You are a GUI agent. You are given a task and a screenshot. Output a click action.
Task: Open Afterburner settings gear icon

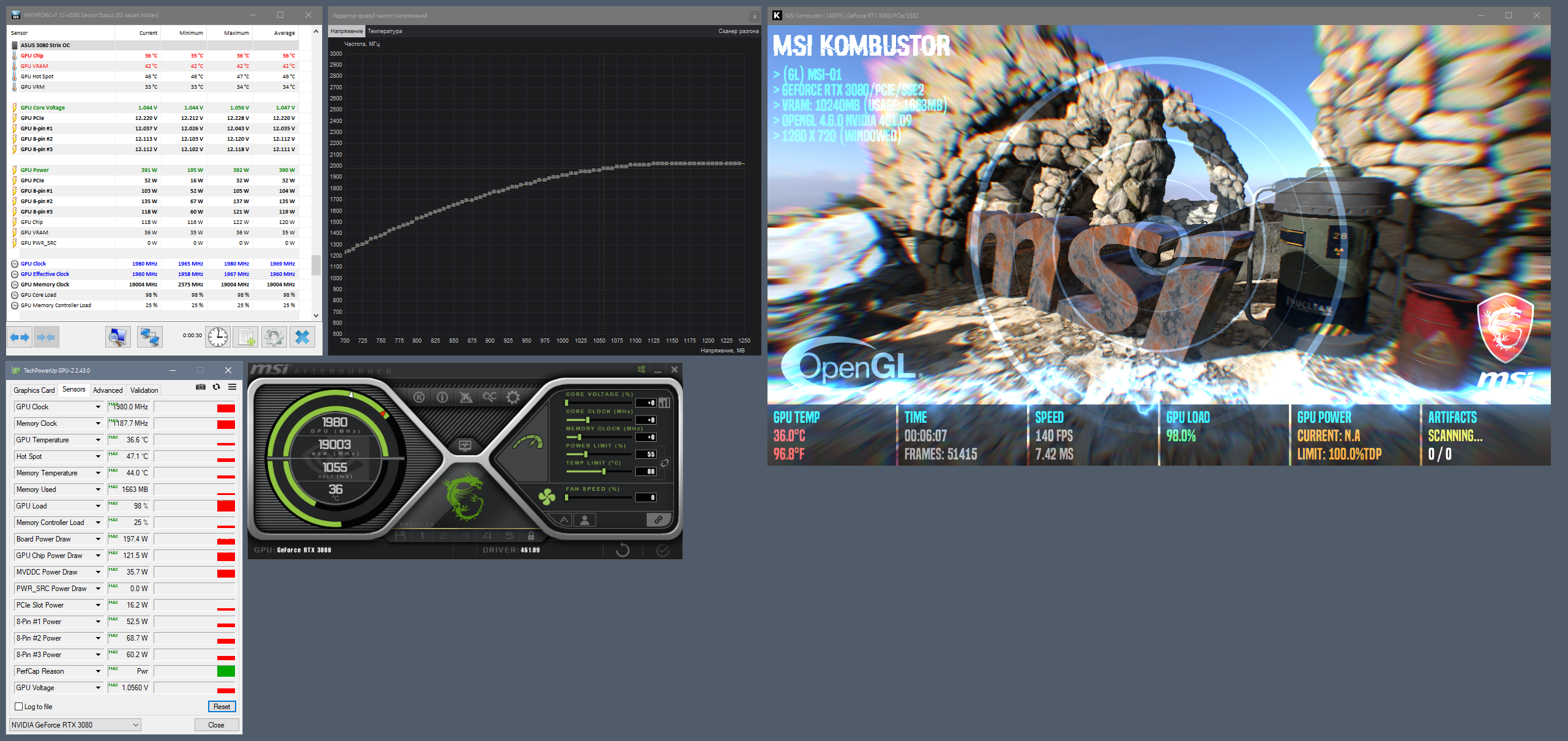[x=513, y=397]
